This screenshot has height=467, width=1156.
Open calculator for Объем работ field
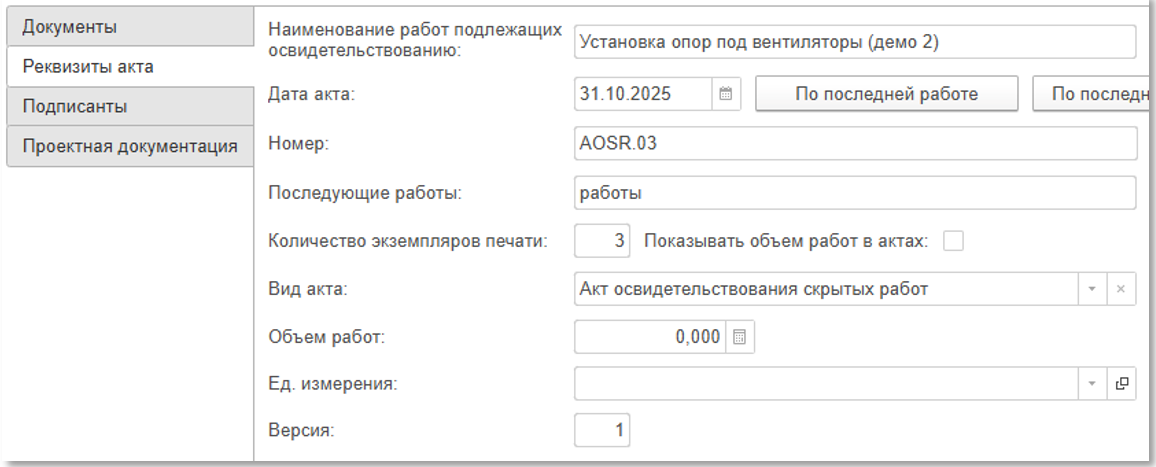[740, 337]
